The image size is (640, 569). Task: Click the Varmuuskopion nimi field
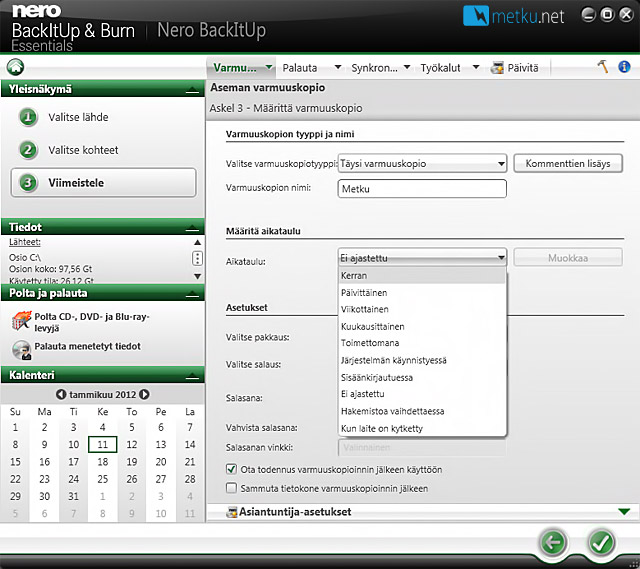coord(422,189)
